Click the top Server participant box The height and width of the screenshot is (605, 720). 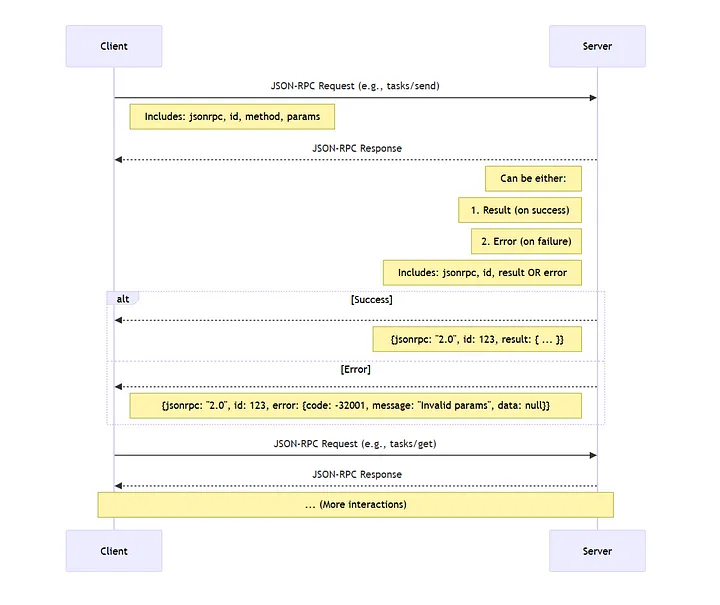(x=597, y=46)
